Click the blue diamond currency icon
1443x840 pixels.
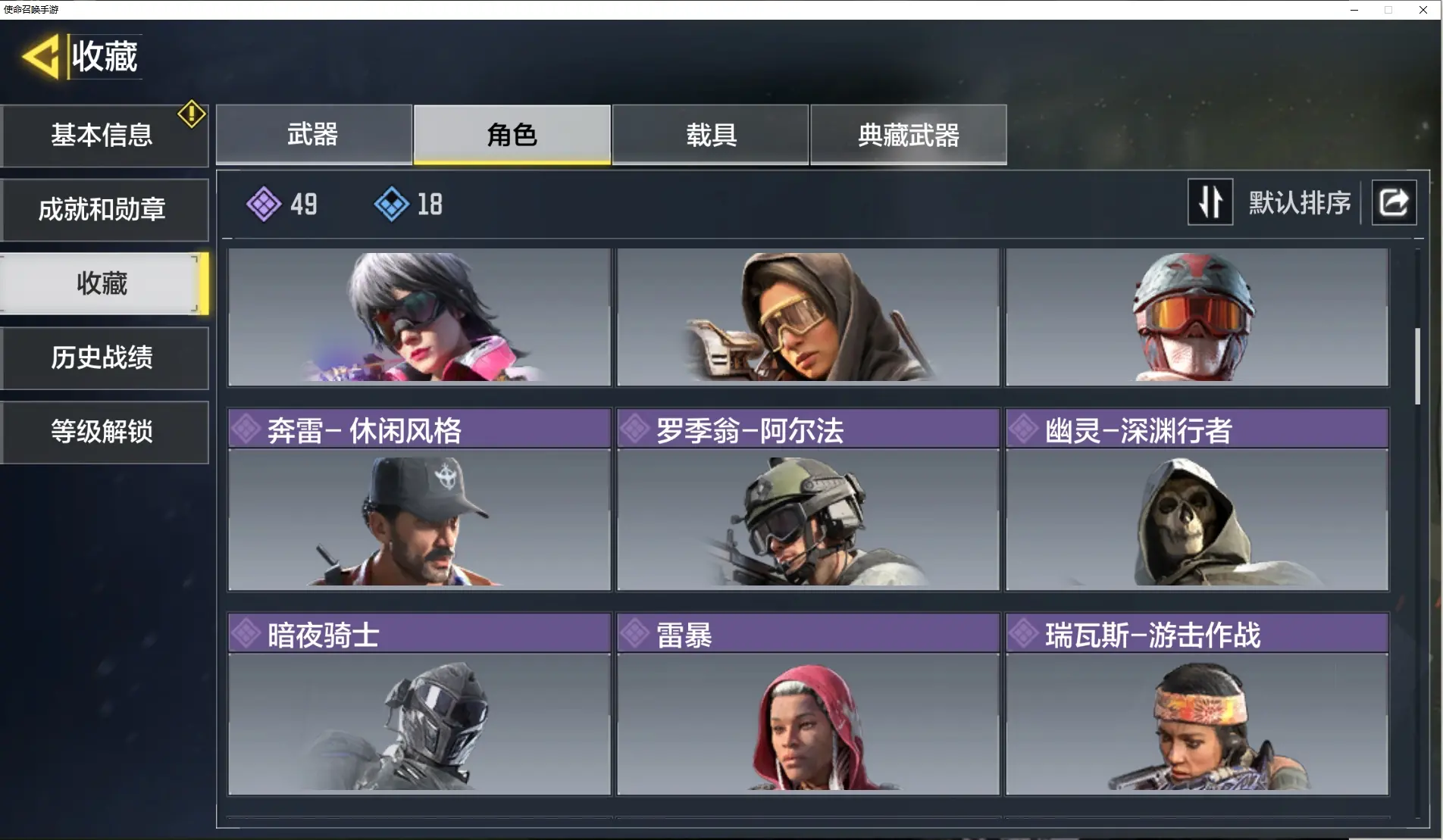(x=392, y=204)
